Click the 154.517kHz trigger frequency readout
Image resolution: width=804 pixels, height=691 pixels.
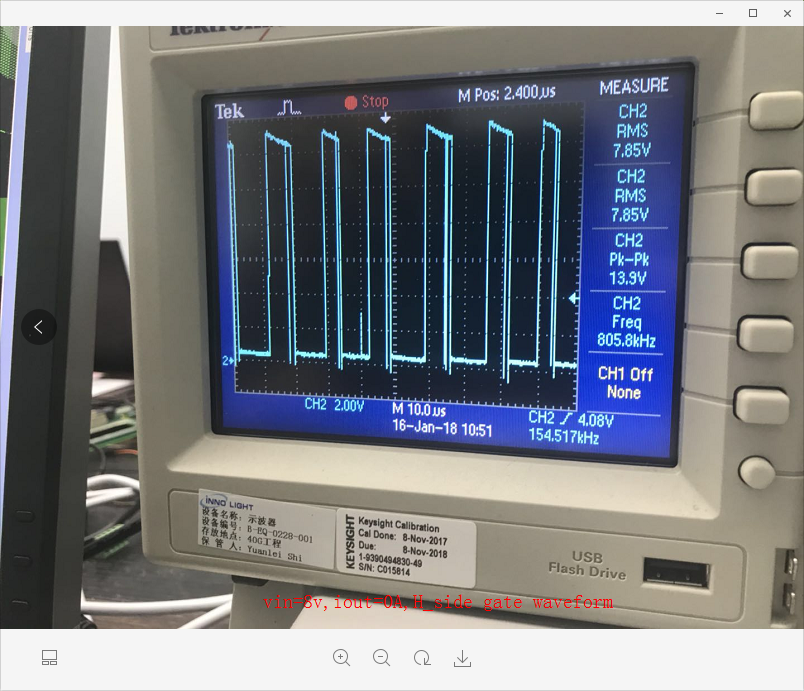click(x=564, y=436)
